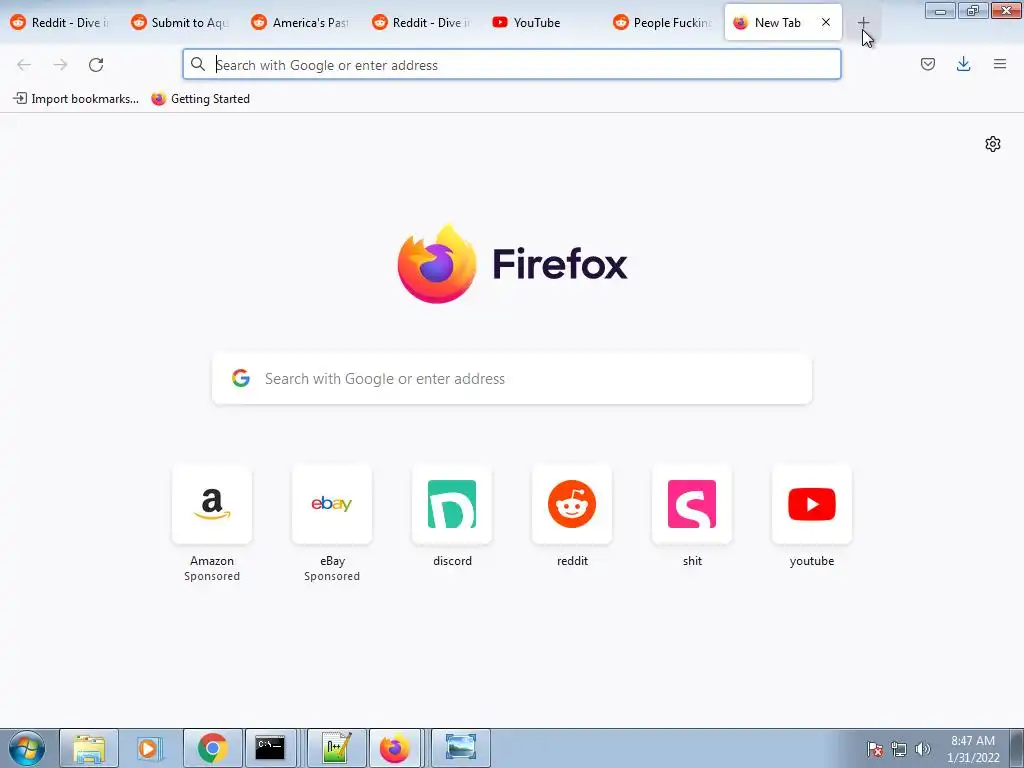This screenshot has width=1024, height=768.
Task: Close the New Tab tab
Action: click(826, 22)
